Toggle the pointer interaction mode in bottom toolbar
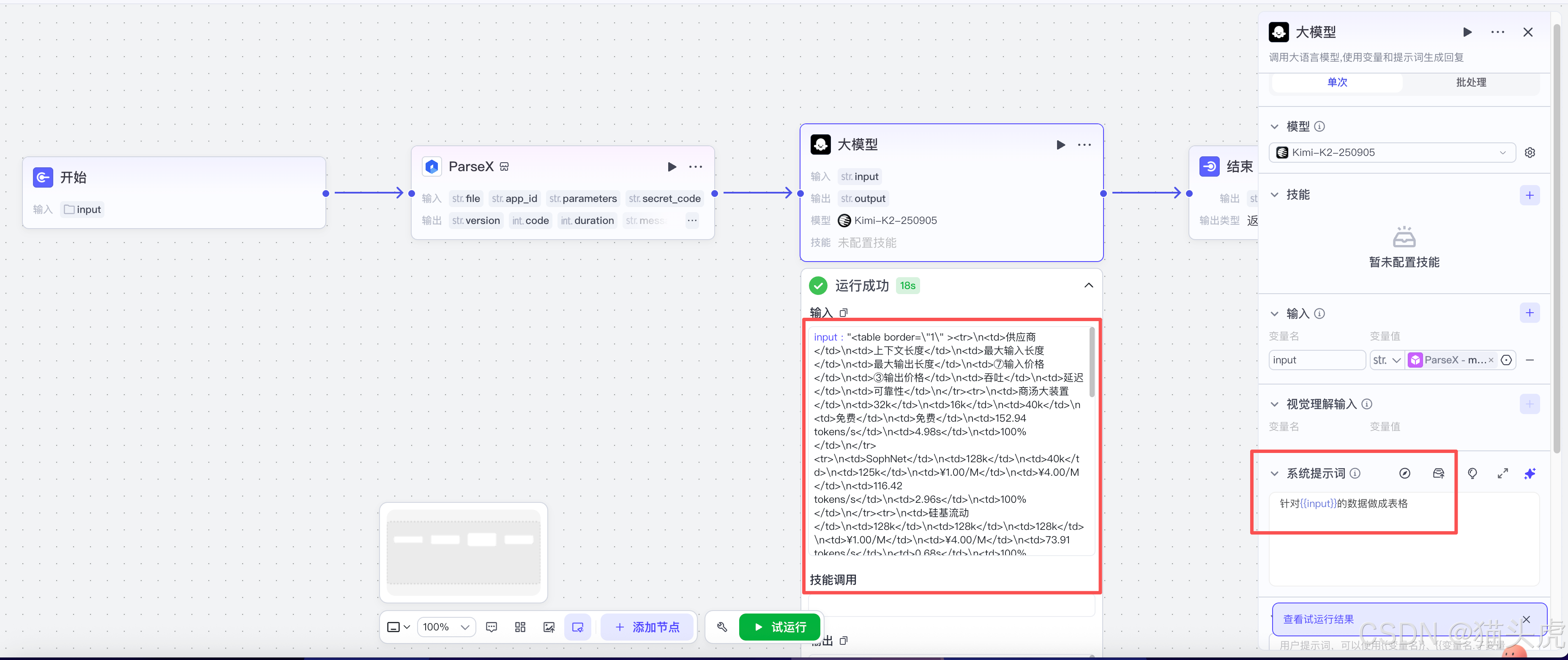 (577, 627)
